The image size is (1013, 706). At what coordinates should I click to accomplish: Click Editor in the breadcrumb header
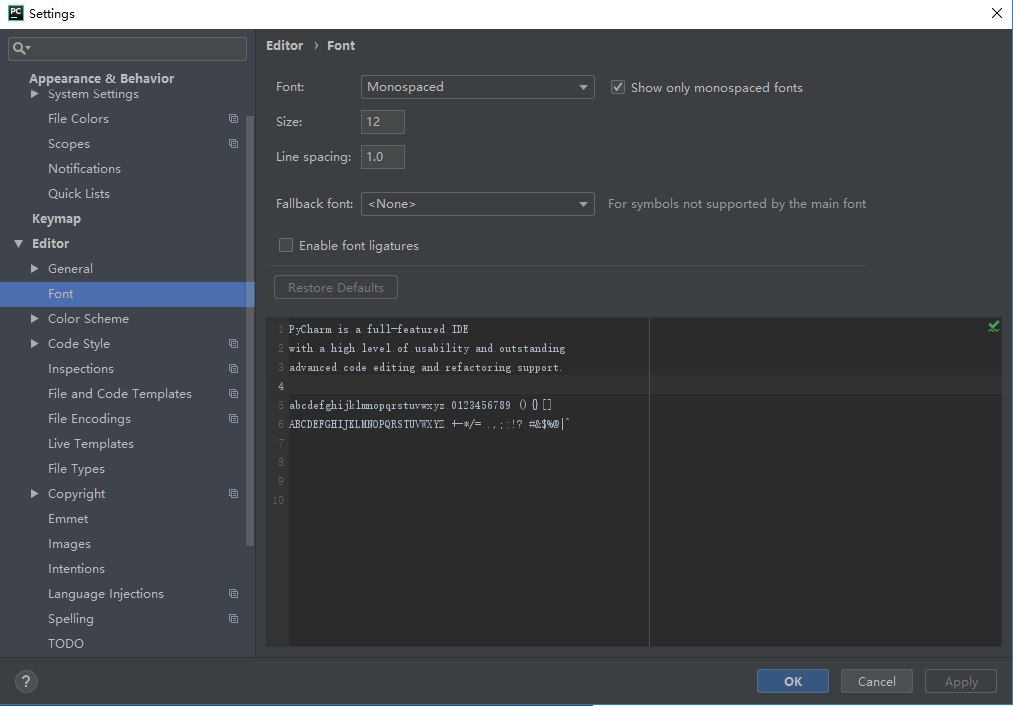coord(284,46)
